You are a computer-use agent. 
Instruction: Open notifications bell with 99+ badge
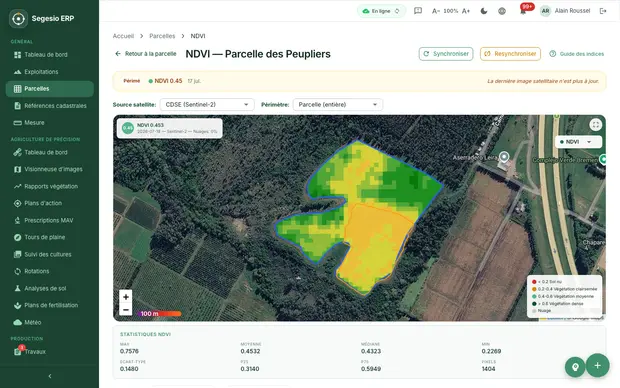tap(524, 10)
